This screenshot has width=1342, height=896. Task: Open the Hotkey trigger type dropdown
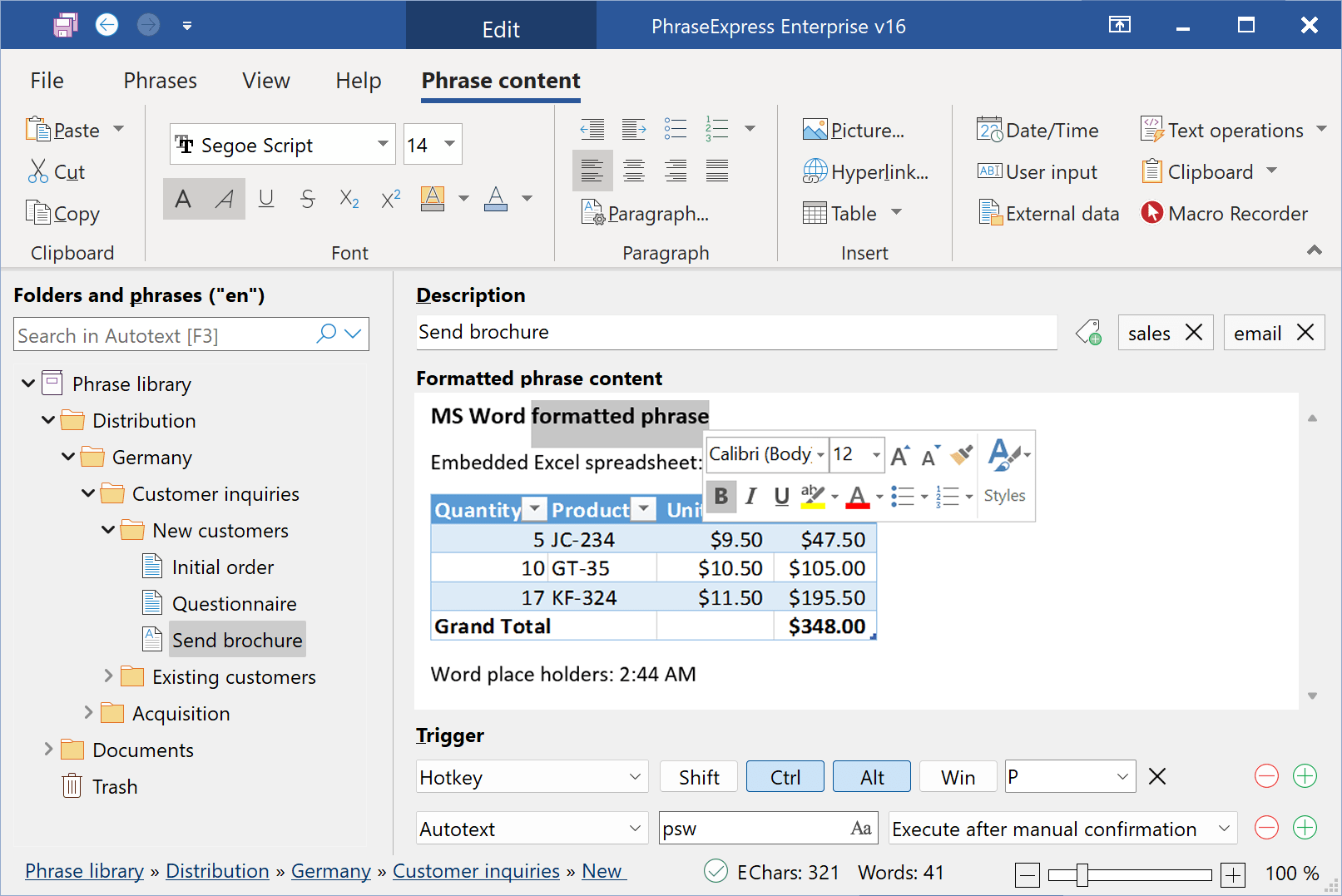tap(532, 777)
